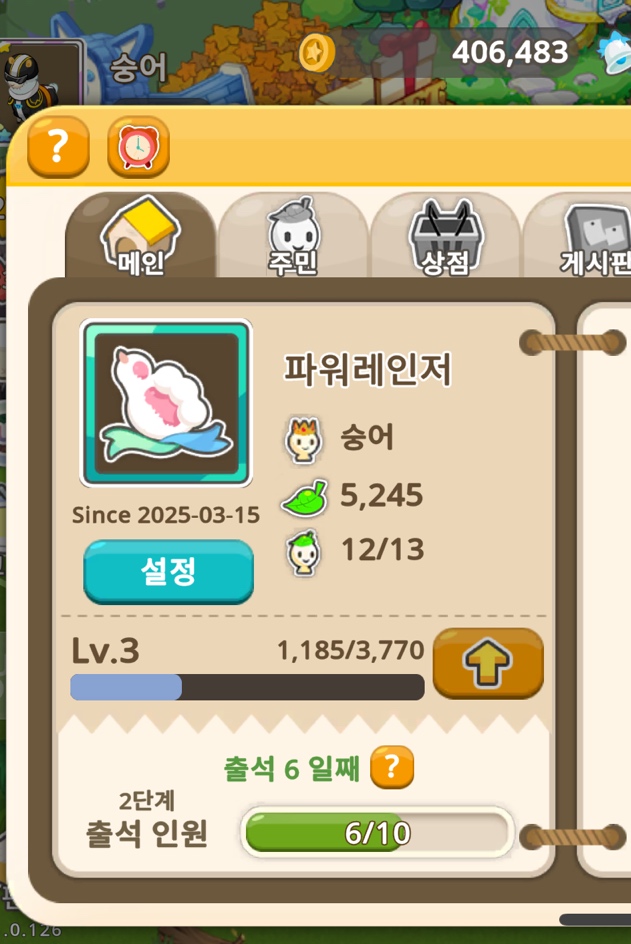Tap the blue bell icon at top
Viewport: 631px width, 944px height.
614,53
